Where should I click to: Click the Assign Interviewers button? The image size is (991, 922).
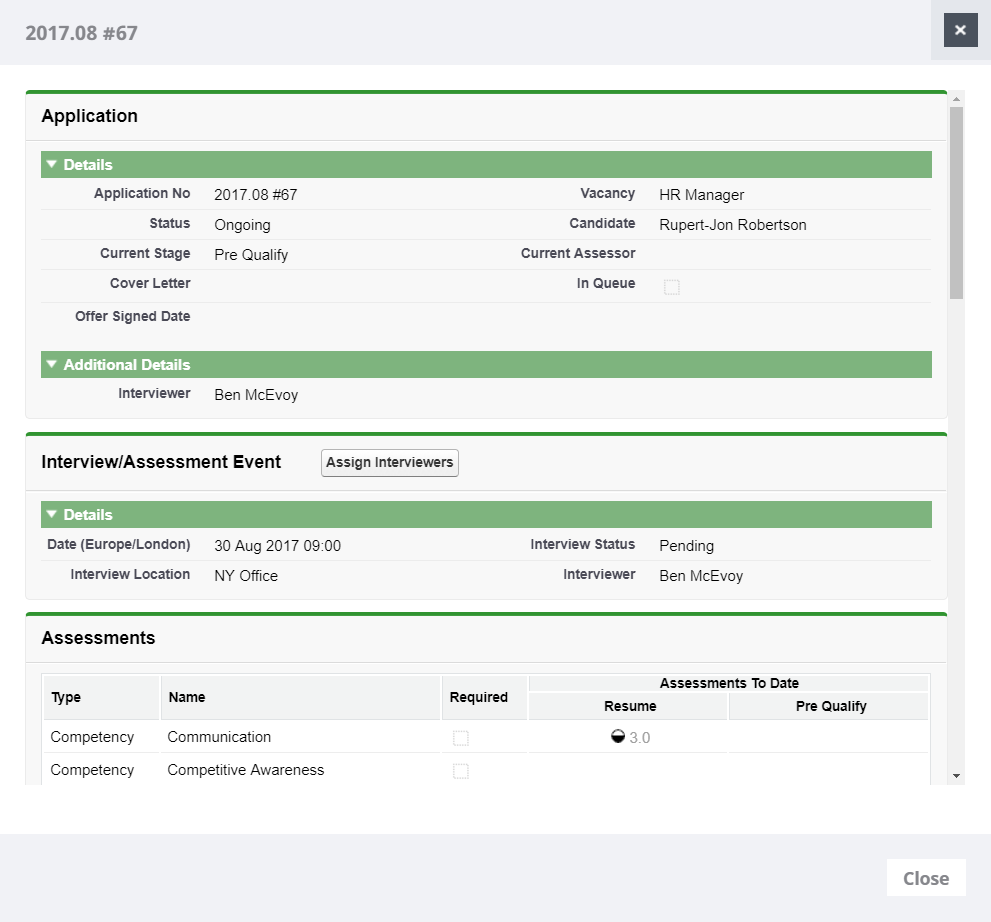click(x=389, y=463)
